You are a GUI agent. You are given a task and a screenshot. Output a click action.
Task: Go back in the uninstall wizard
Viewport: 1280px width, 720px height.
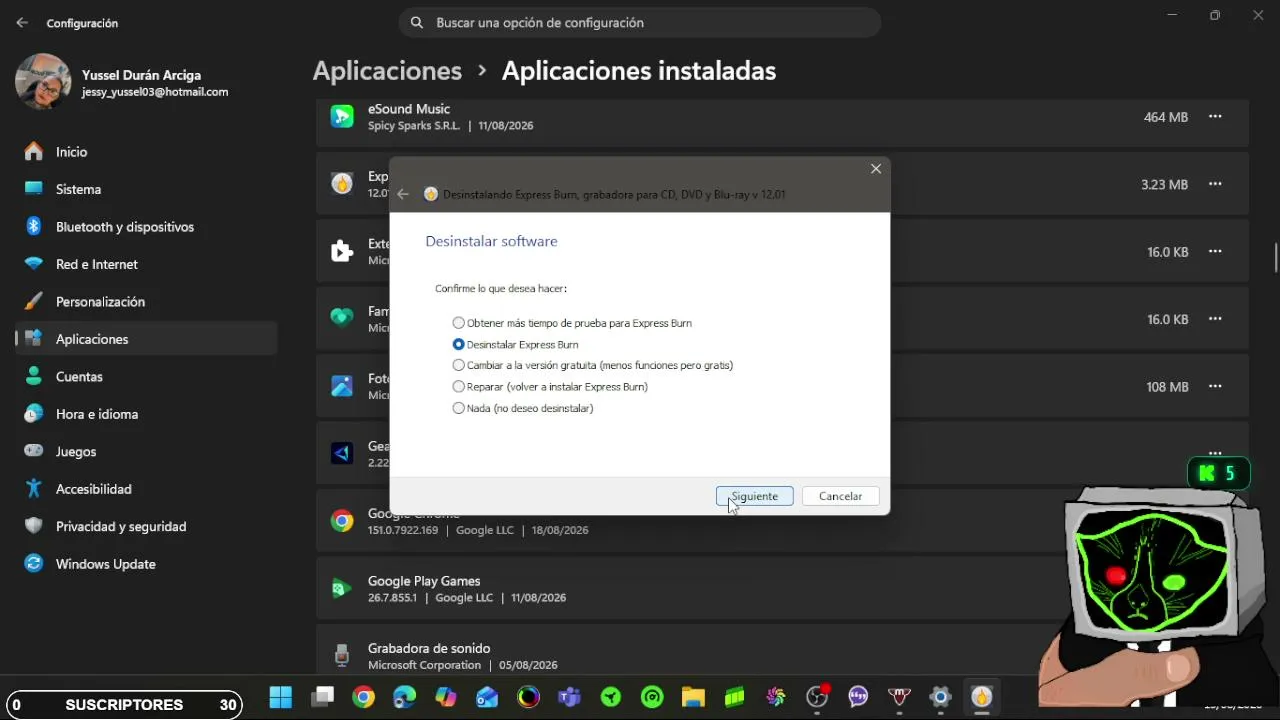click(x=403, y=194)
